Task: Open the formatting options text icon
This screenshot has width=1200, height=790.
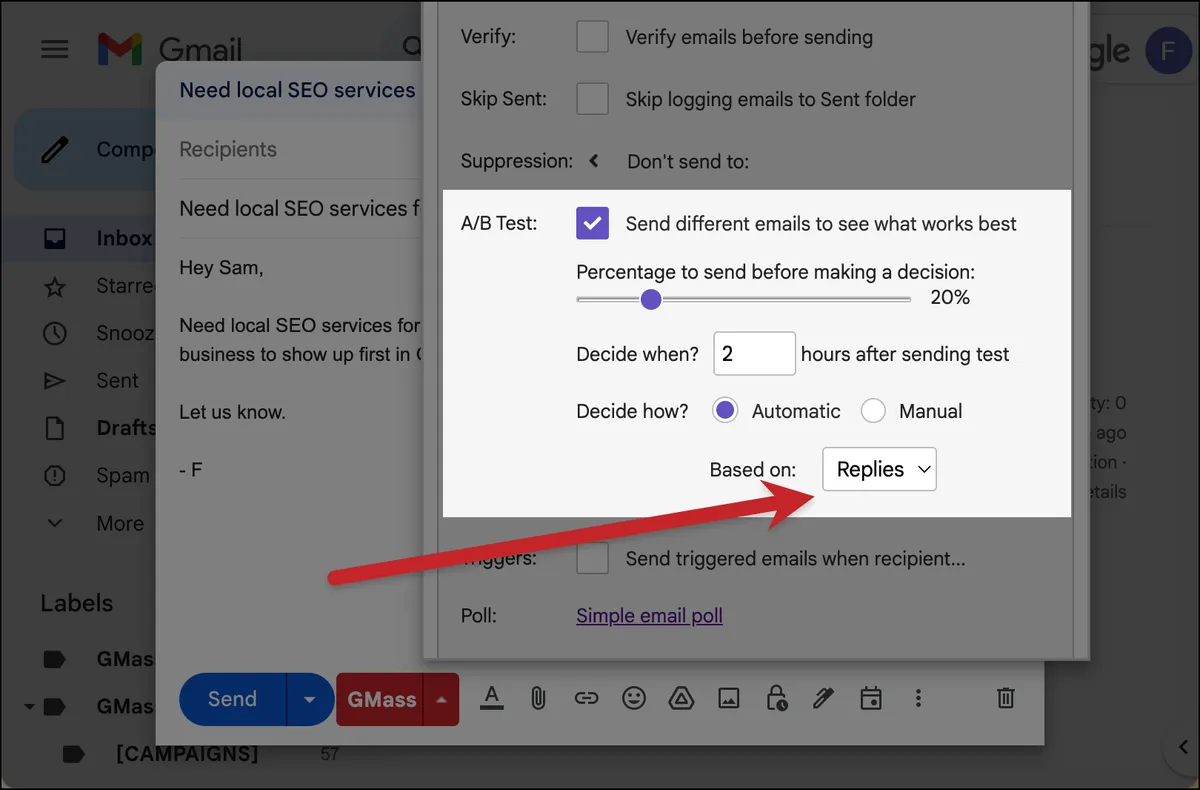Action: point(491,698)
